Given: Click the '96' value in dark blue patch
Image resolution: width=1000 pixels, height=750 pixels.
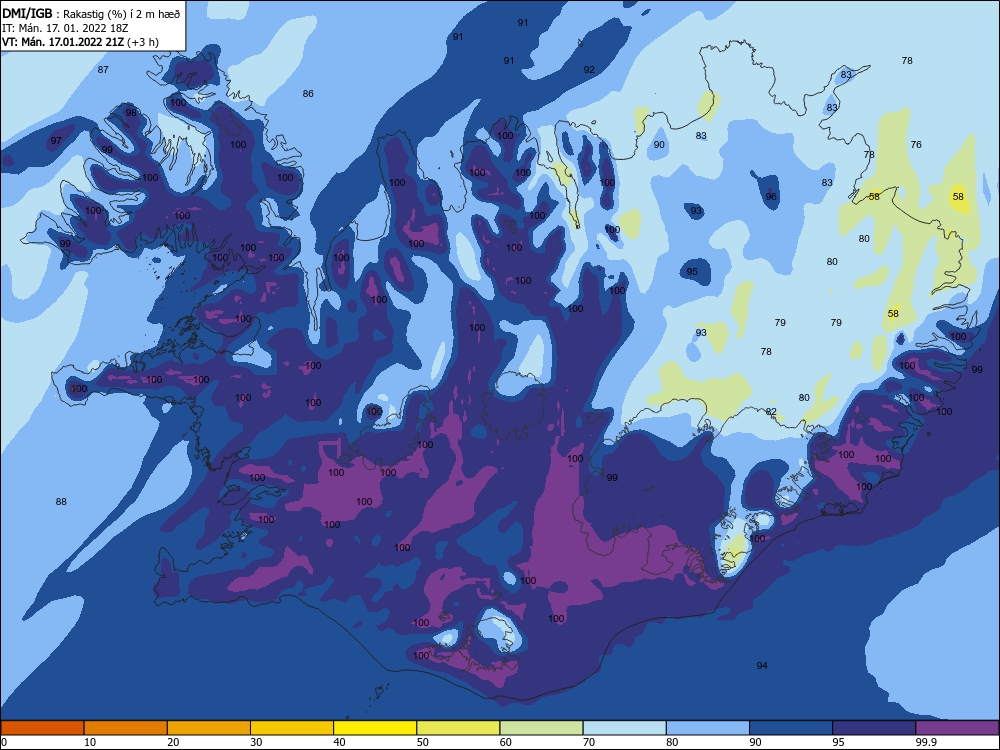Looking at the screenshot, I should 771,196.
